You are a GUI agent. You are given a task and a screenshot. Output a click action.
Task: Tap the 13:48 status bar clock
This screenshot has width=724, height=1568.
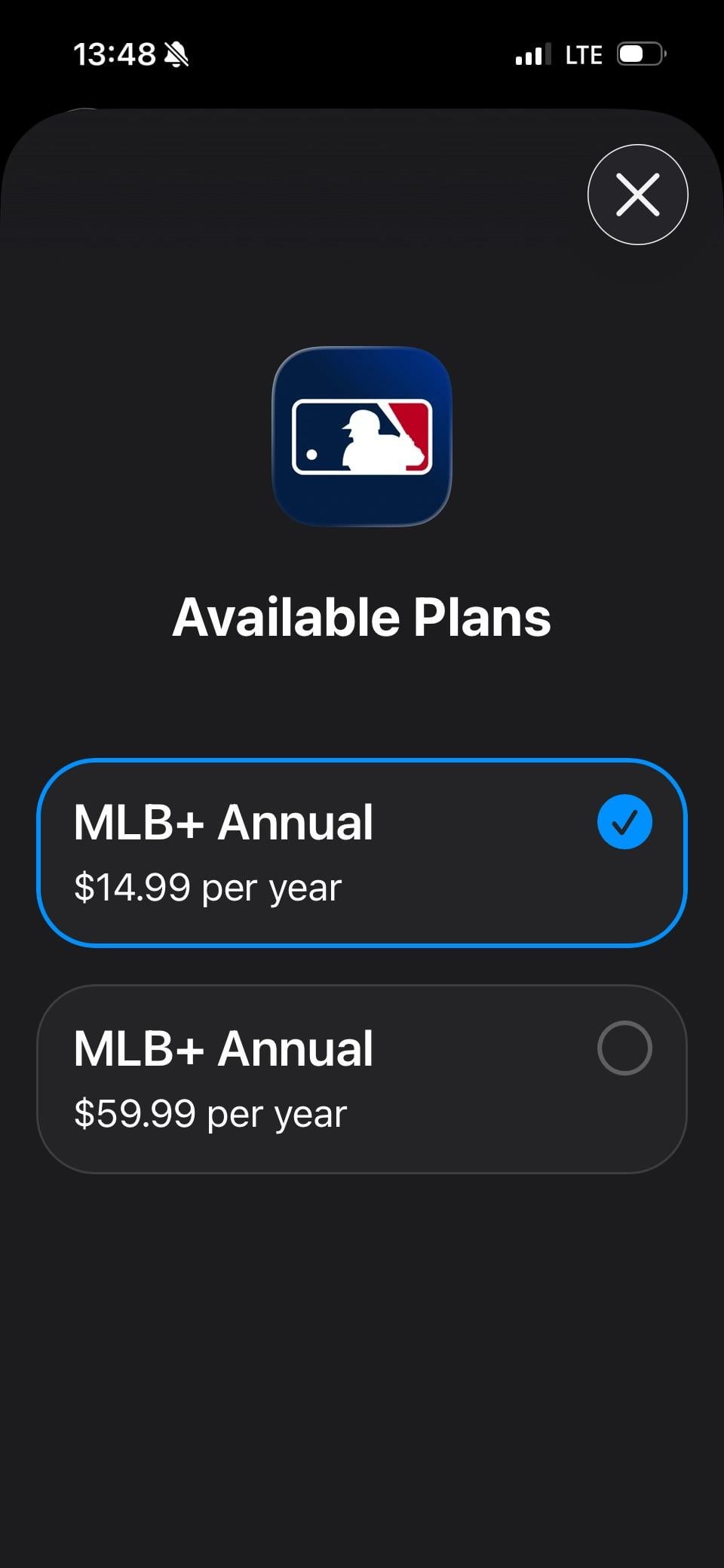click(x=115, y=54)
